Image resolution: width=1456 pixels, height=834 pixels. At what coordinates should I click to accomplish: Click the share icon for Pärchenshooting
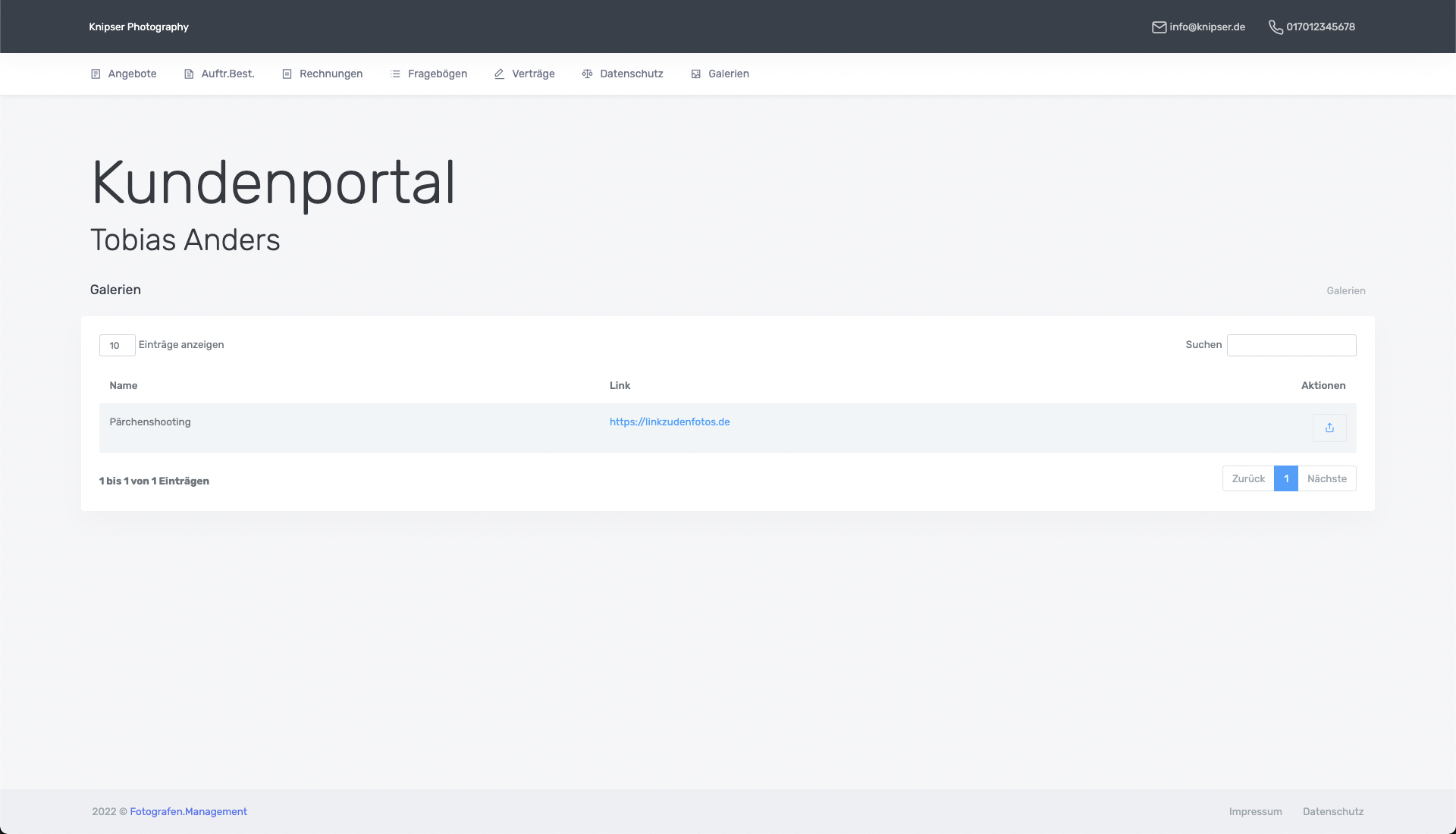(1329, 428)
